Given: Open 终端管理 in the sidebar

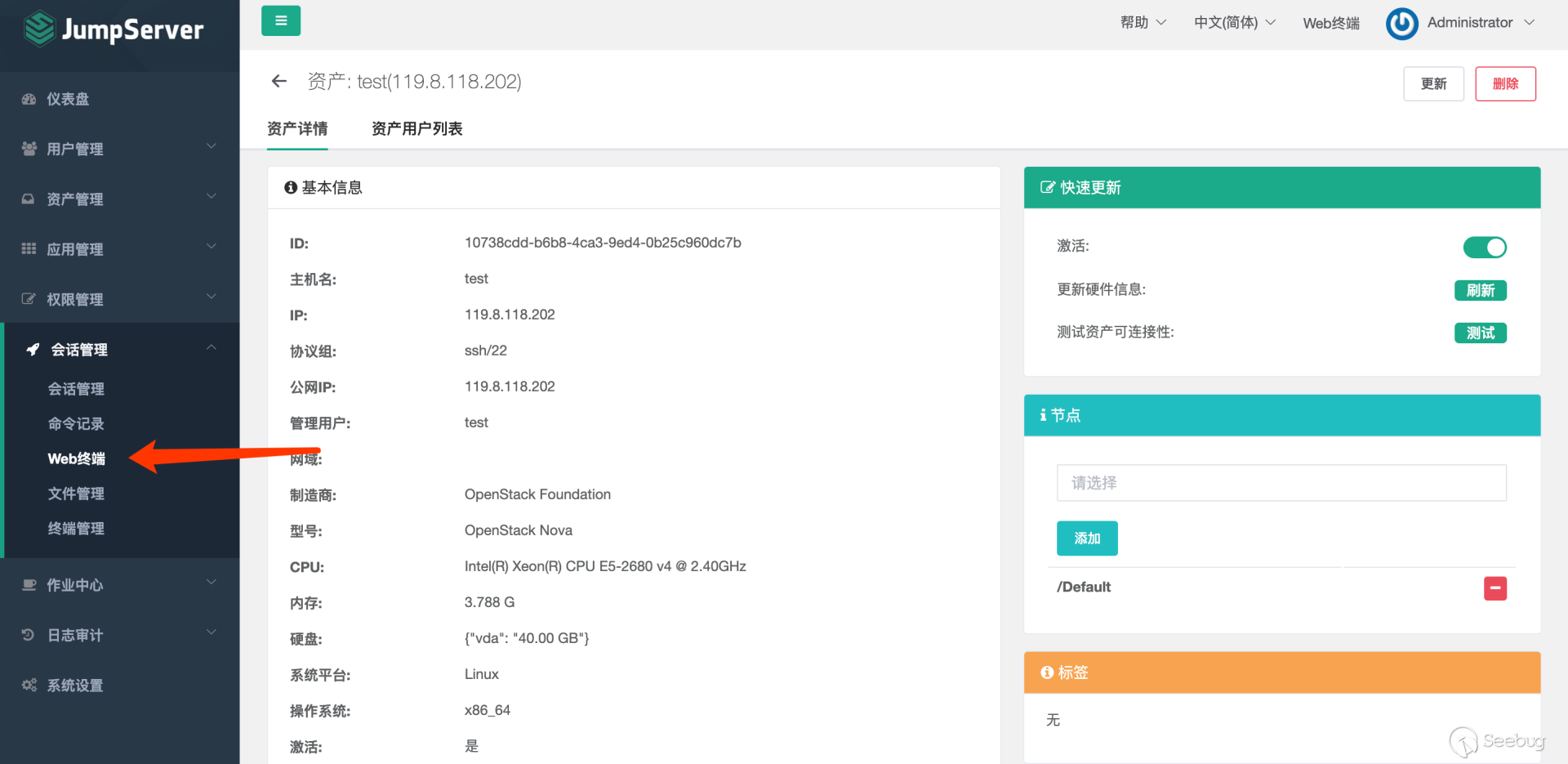Looking at the screenshot, I should 76,529.
